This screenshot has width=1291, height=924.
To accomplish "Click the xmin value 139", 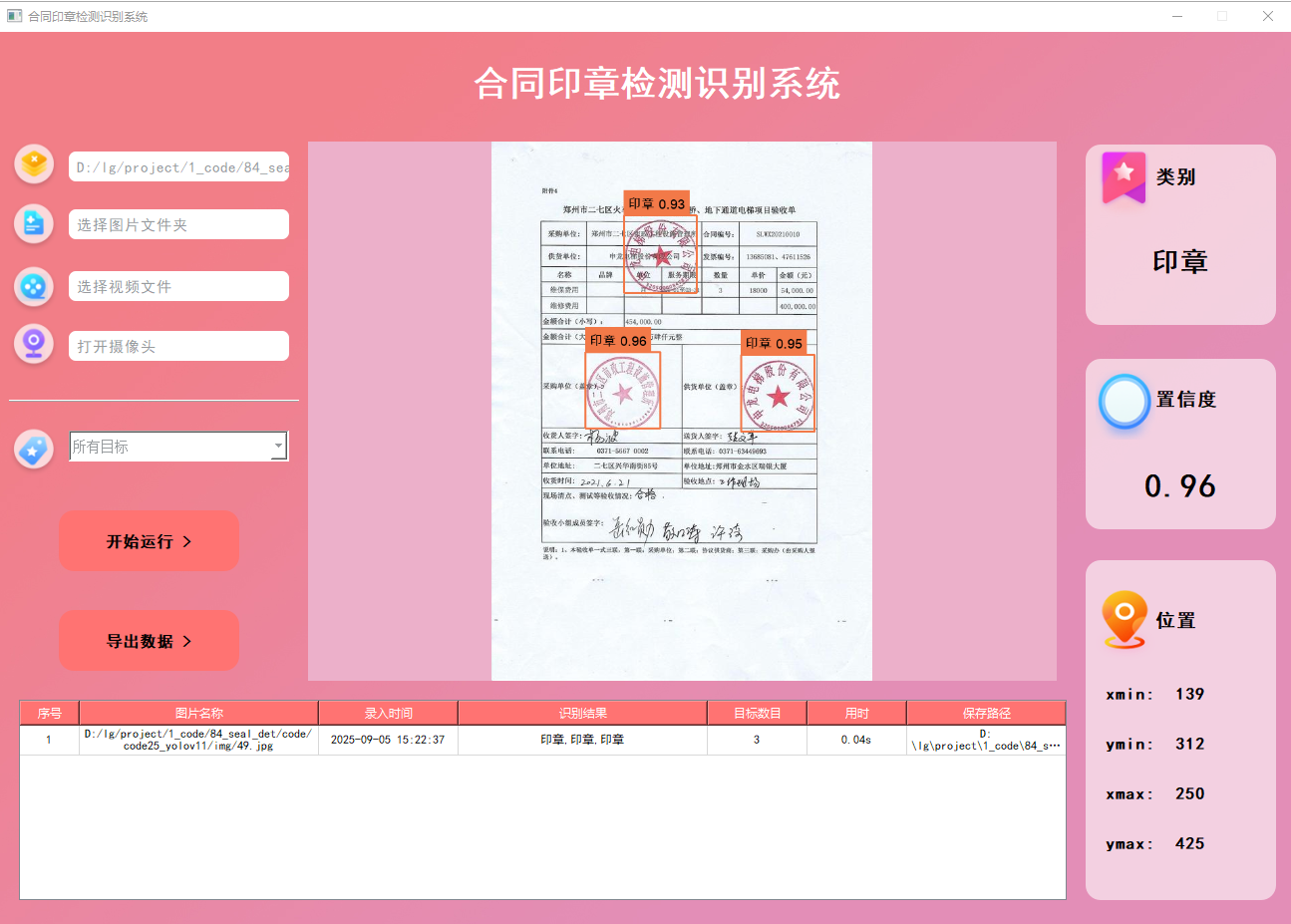I will point(1189,694).
